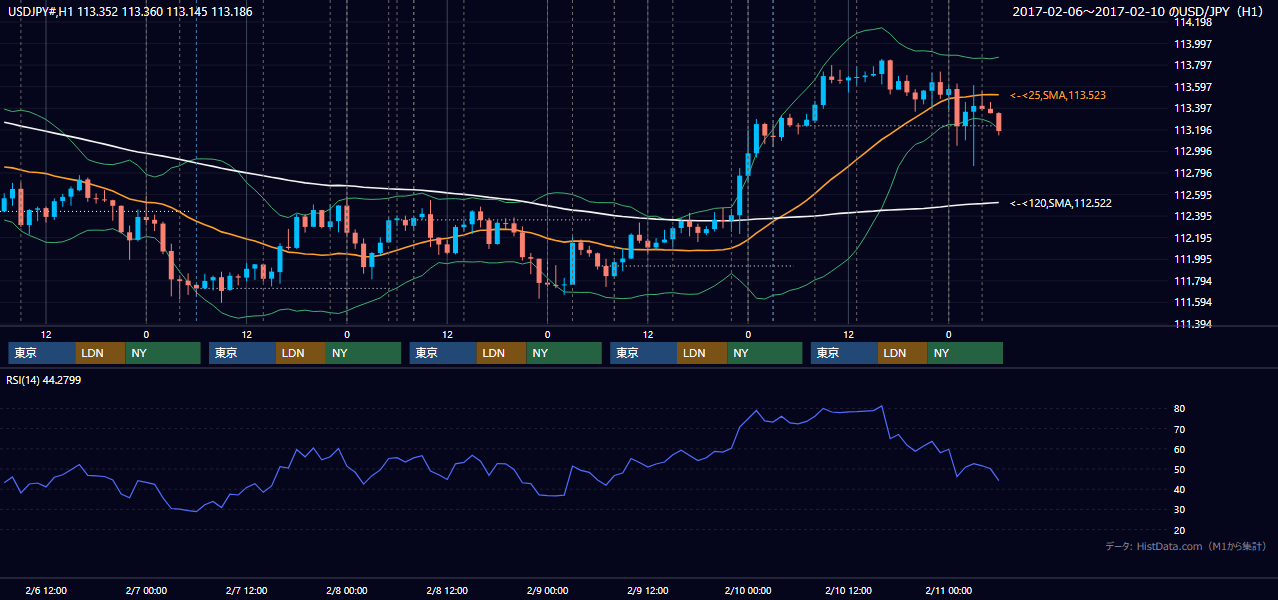The image size is (1278, 600).
Task: Select the 2/9 00:00 time axis label
Action: pos(547,591)
